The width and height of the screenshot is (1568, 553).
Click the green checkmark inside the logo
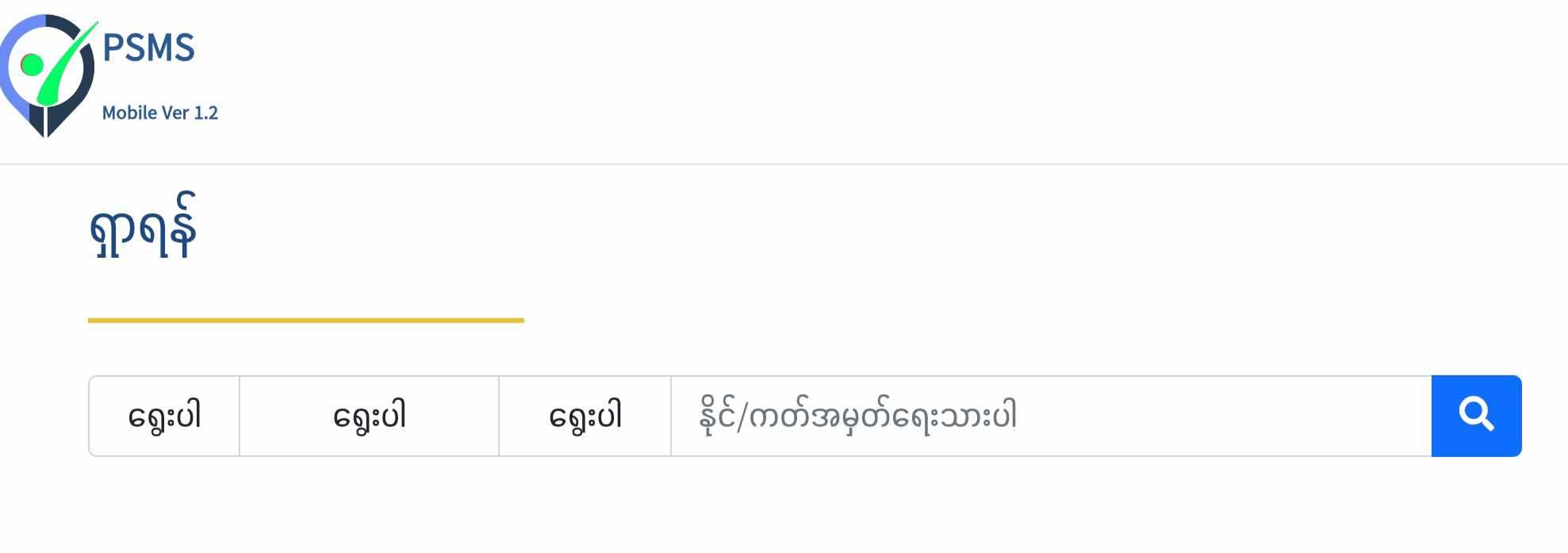(67, 63)
